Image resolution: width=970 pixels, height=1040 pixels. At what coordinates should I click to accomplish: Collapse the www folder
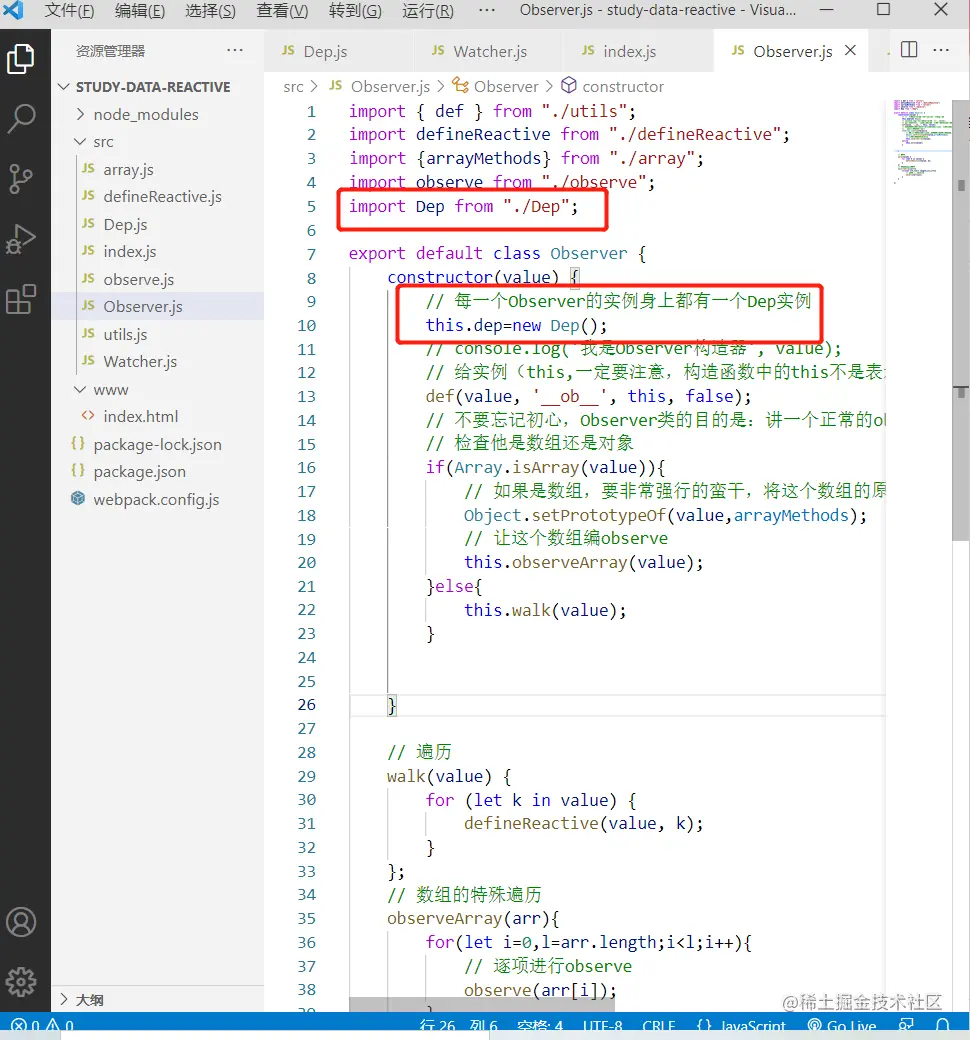(x=158, y=389)
